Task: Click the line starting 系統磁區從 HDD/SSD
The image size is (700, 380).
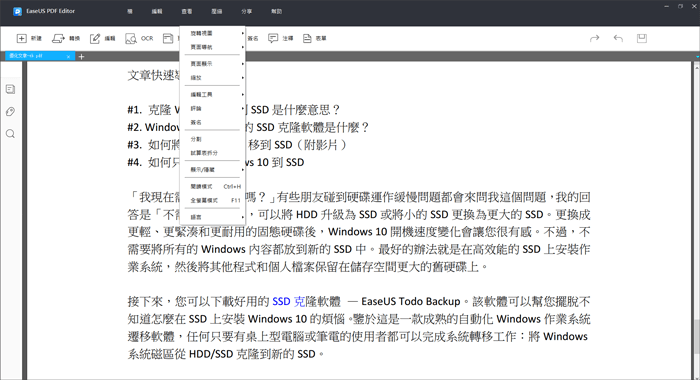Action: click(x=225, y=354)
